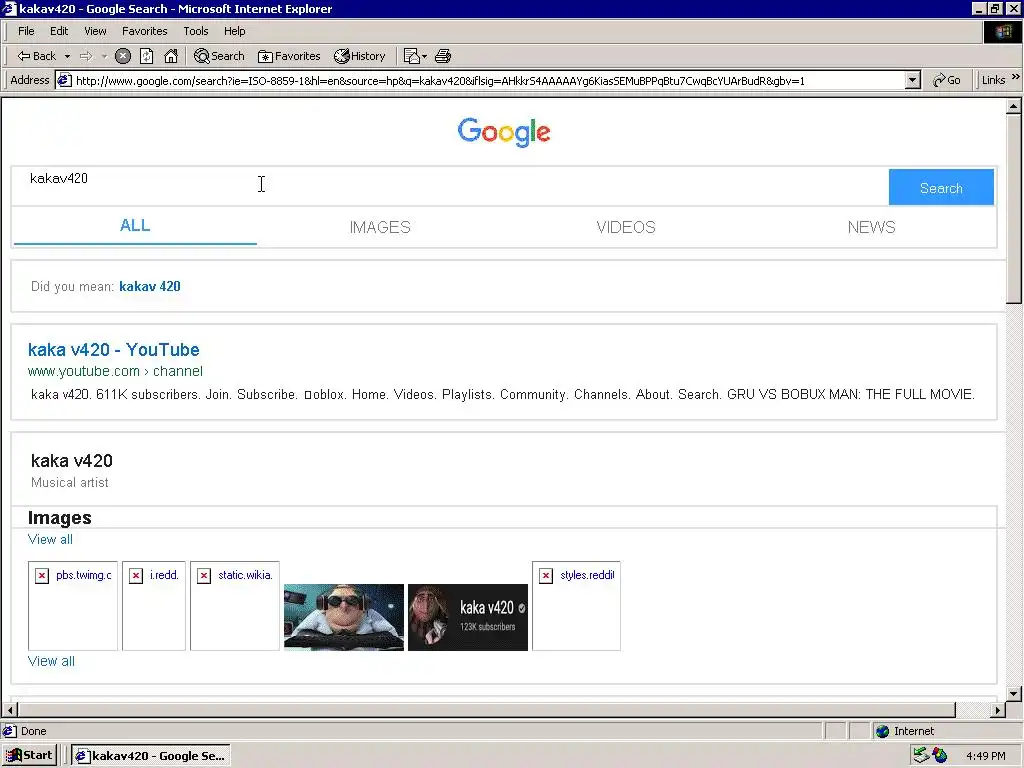Viewport: 1024px width, 768px height.
Task: Go back with the Back arrow button
Action: (x=37, y=56)
